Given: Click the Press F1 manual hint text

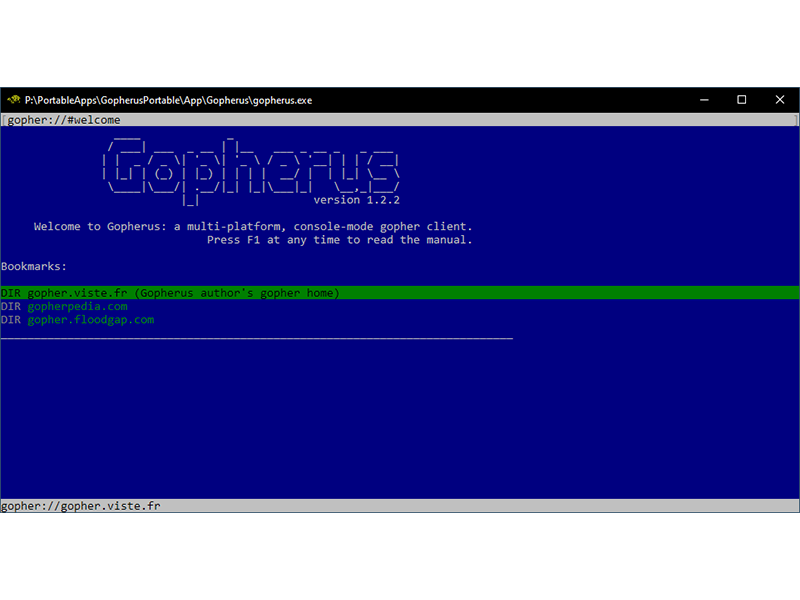Looking at the screenshot, I should click(x=339, y=240).
